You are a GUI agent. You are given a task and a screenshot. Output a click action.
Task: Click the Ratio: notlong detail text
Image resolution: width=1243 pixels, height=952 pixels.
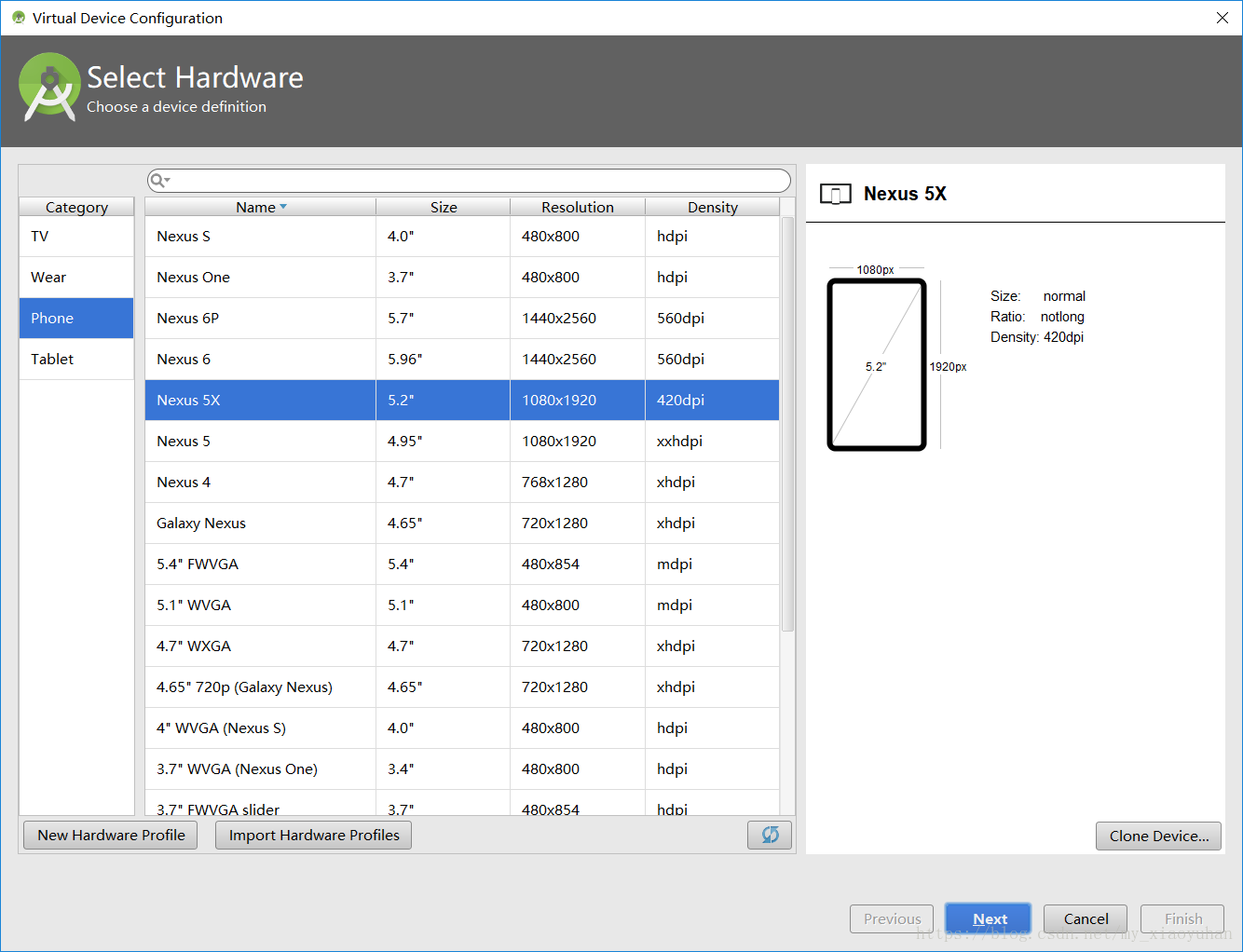pyautogui.click(x=1037, y=317)
